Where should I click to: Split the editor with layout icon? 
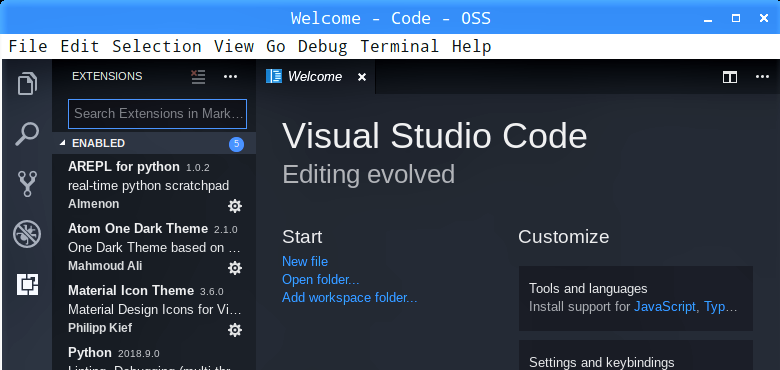click(x=730, y=77)
